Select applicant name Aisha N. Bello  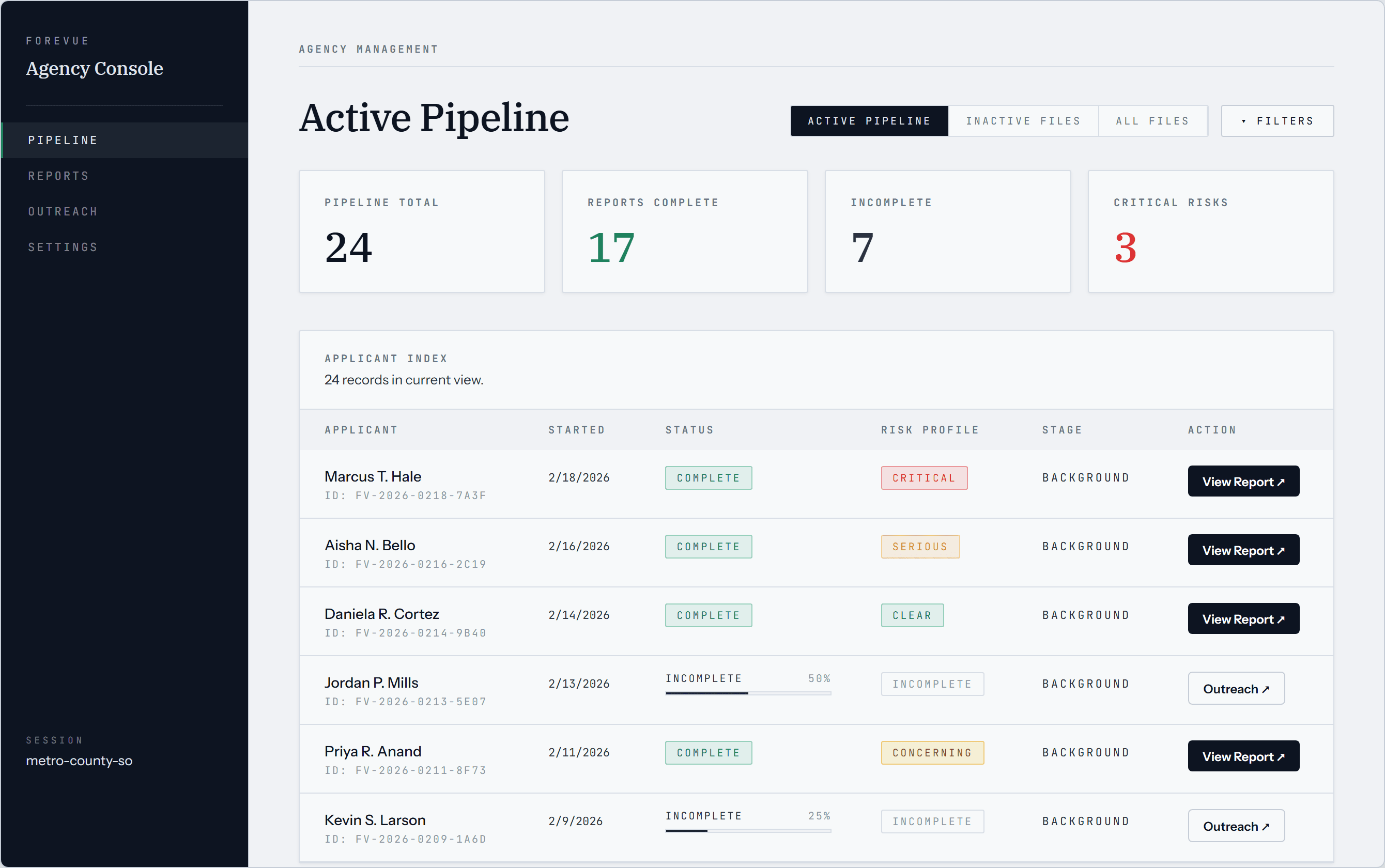click(x=370, y=546)
